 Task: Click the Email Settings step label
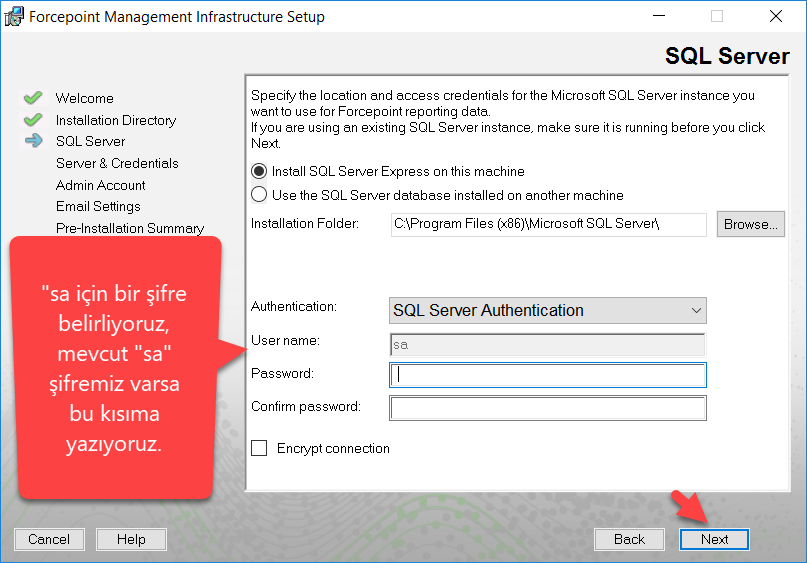[98, 206]
